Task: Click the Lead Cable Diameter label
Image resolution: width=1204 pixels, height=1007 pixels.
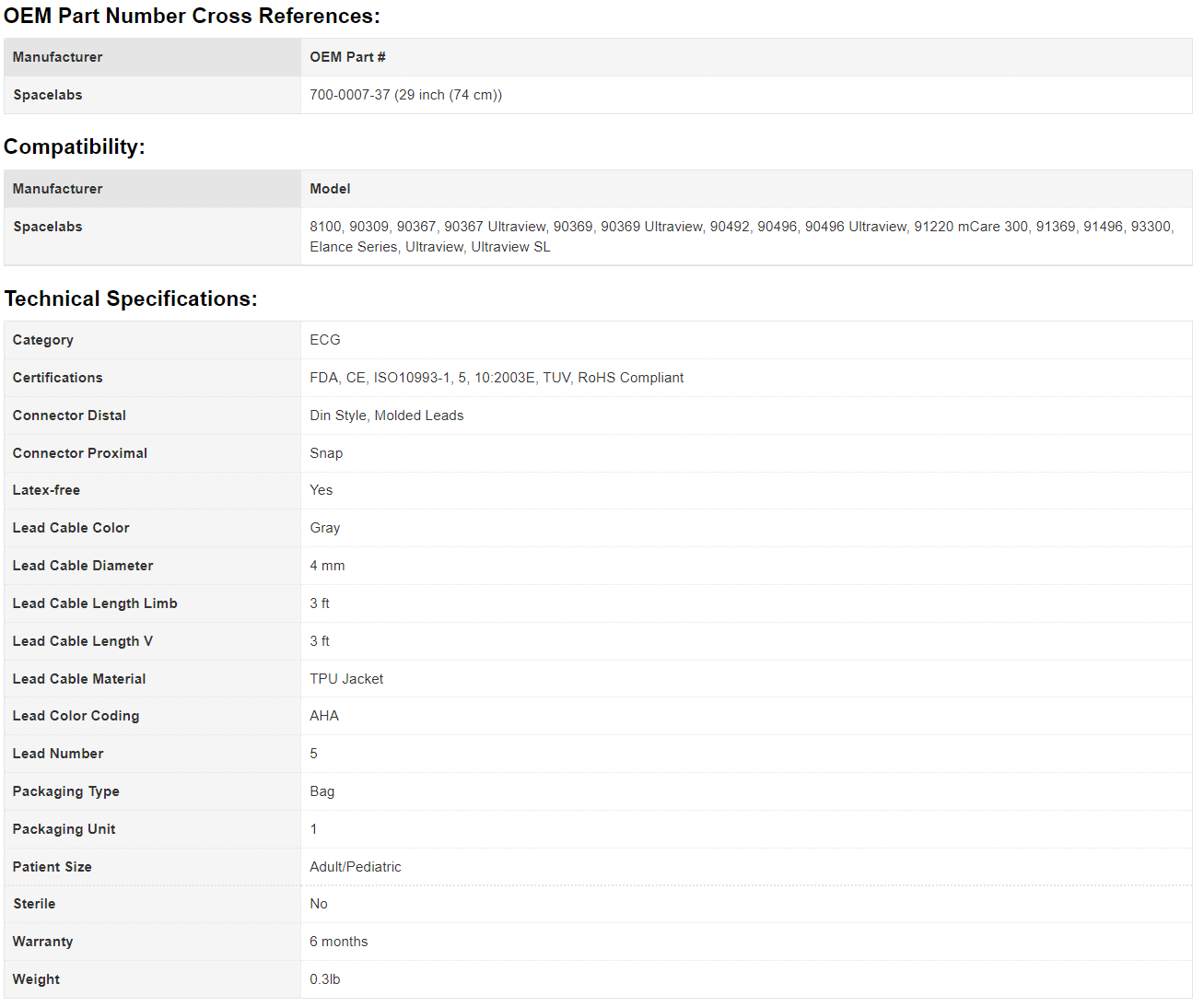Action: [83, 566]
